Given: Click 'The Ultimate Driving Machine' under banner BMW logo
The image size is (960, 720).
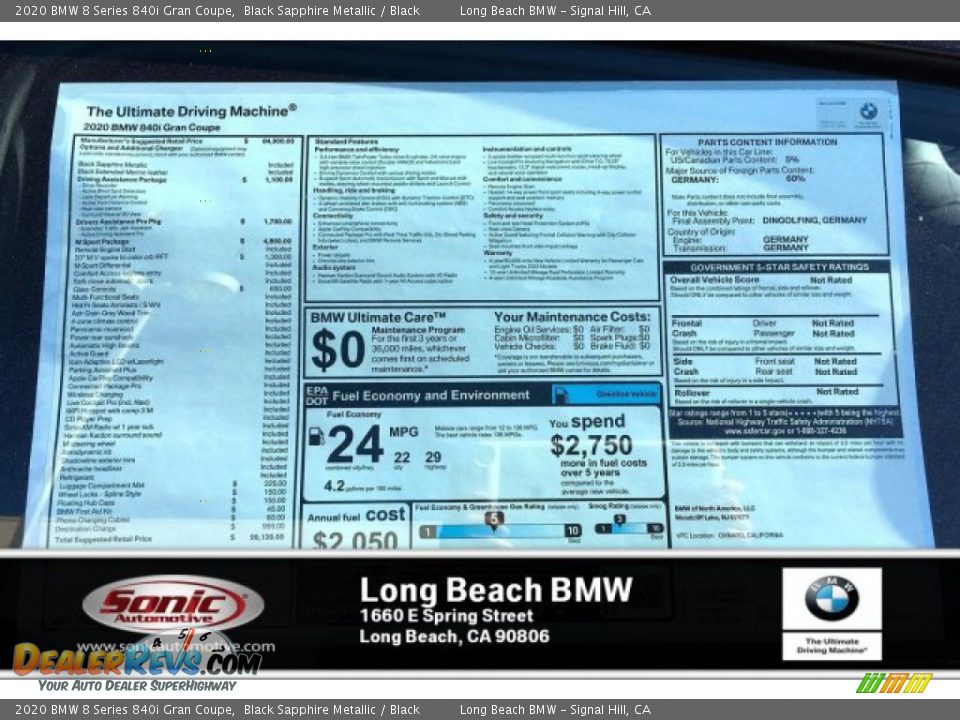Looking at the screenshot, I should 831,646.
